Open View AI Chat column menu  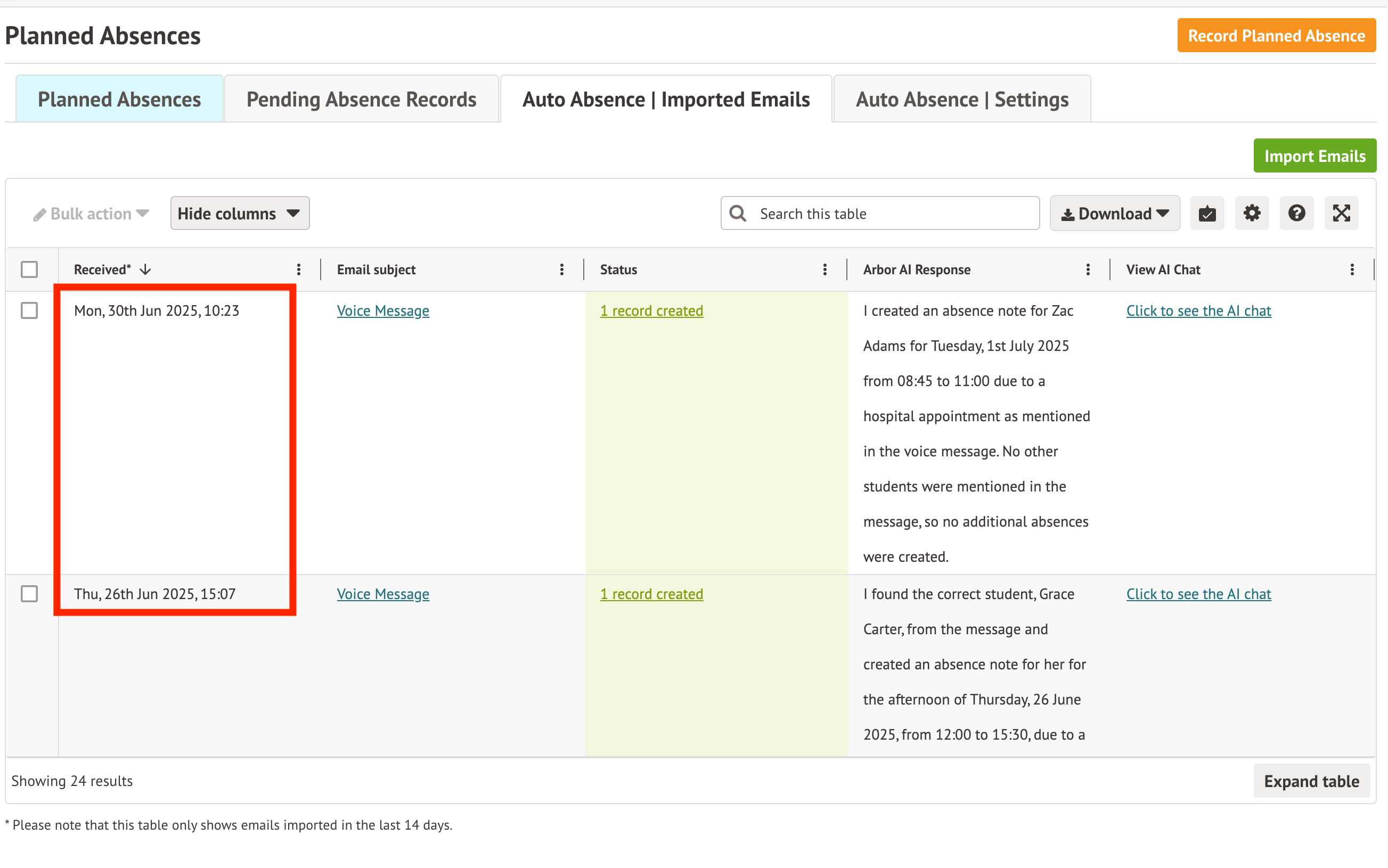tap(1352, 270)
